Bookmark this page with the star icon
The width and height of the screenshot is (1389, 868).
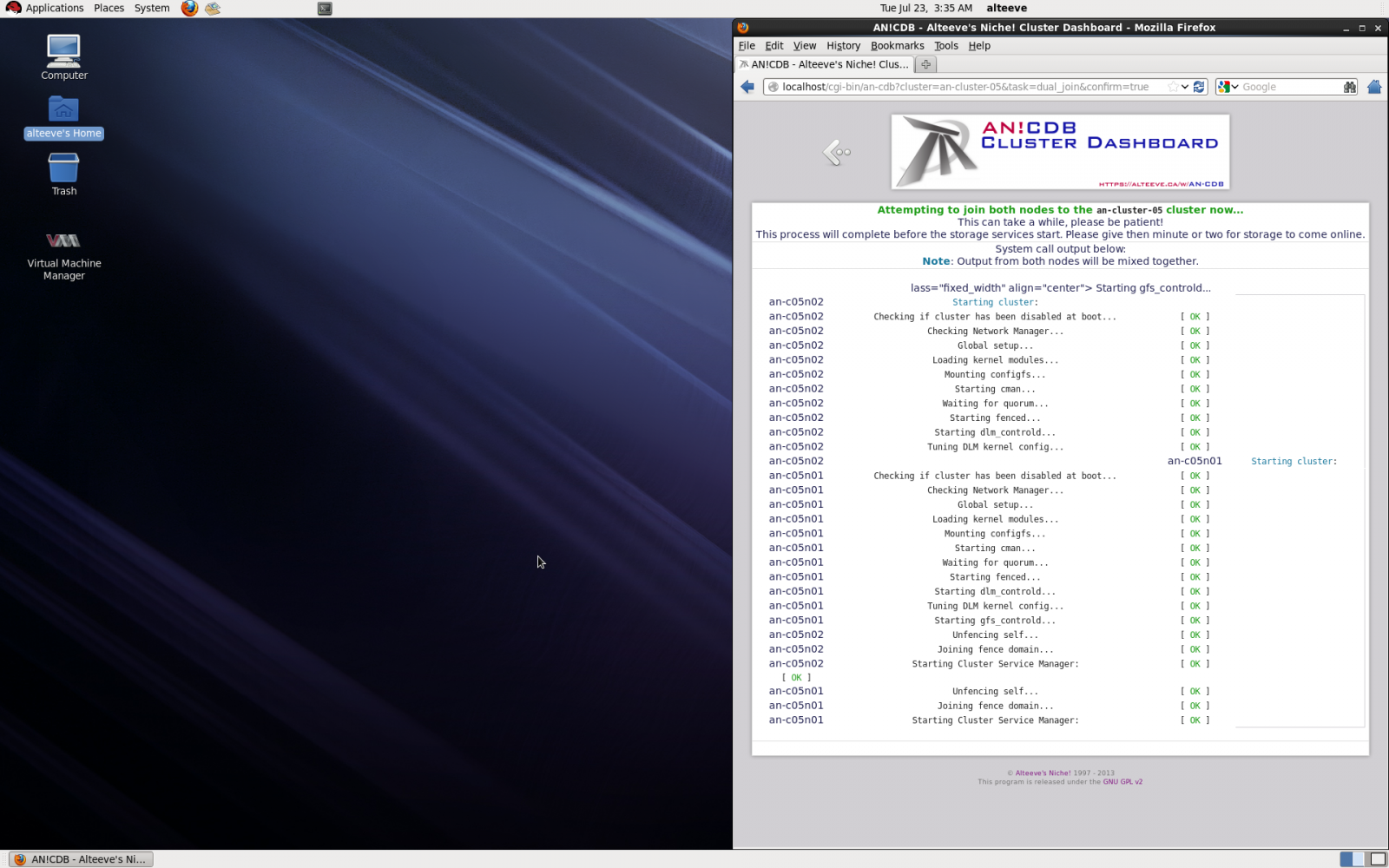(x=1173, y=87)
